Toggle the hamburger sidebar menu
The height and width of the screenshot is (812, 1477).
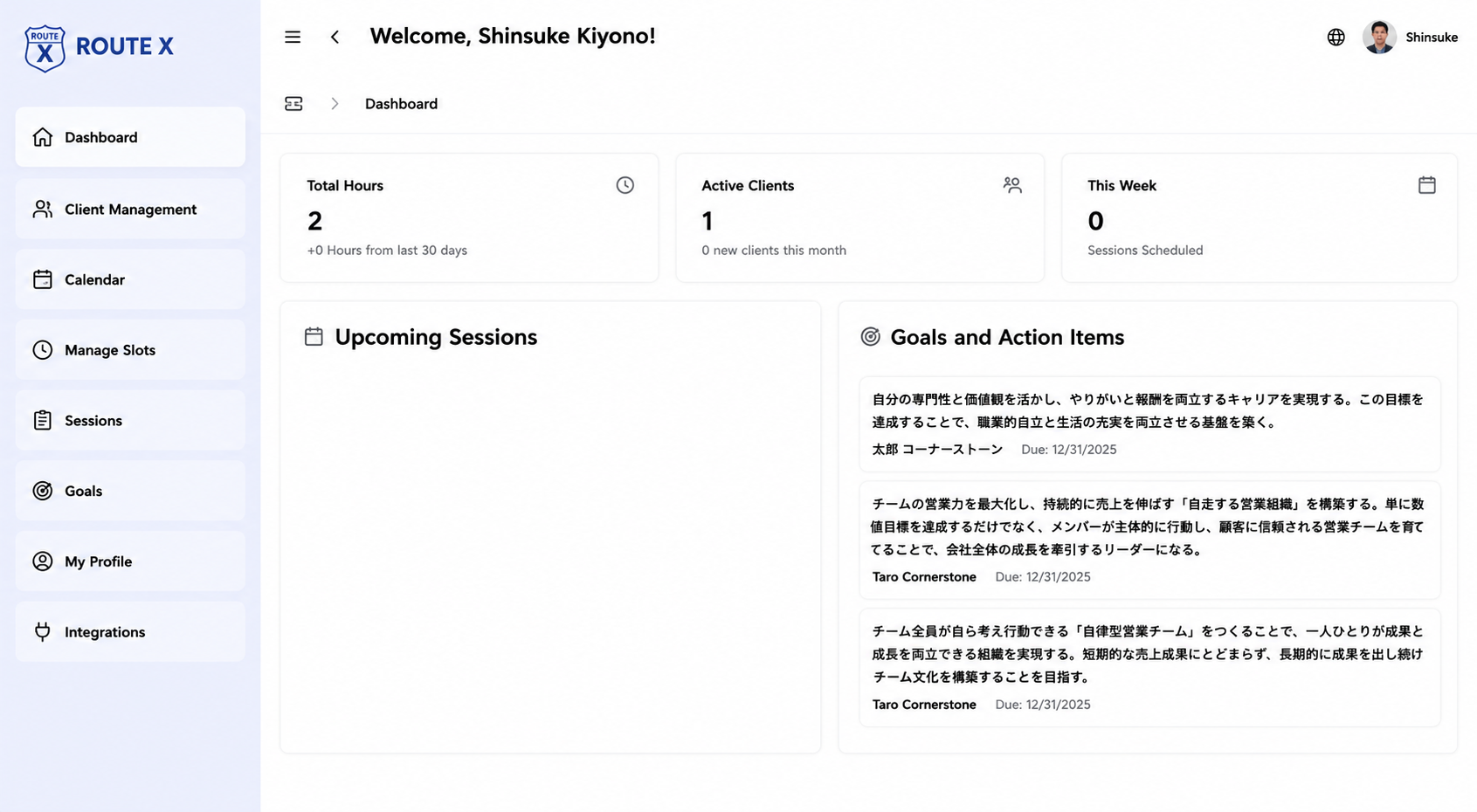click(293, 37)
